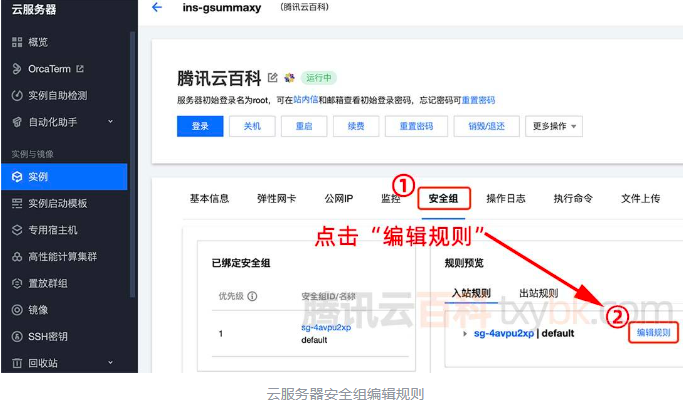Launch OrcaTerm from the sidebar
Screen dimensions: 683x410
click(48, 69)
